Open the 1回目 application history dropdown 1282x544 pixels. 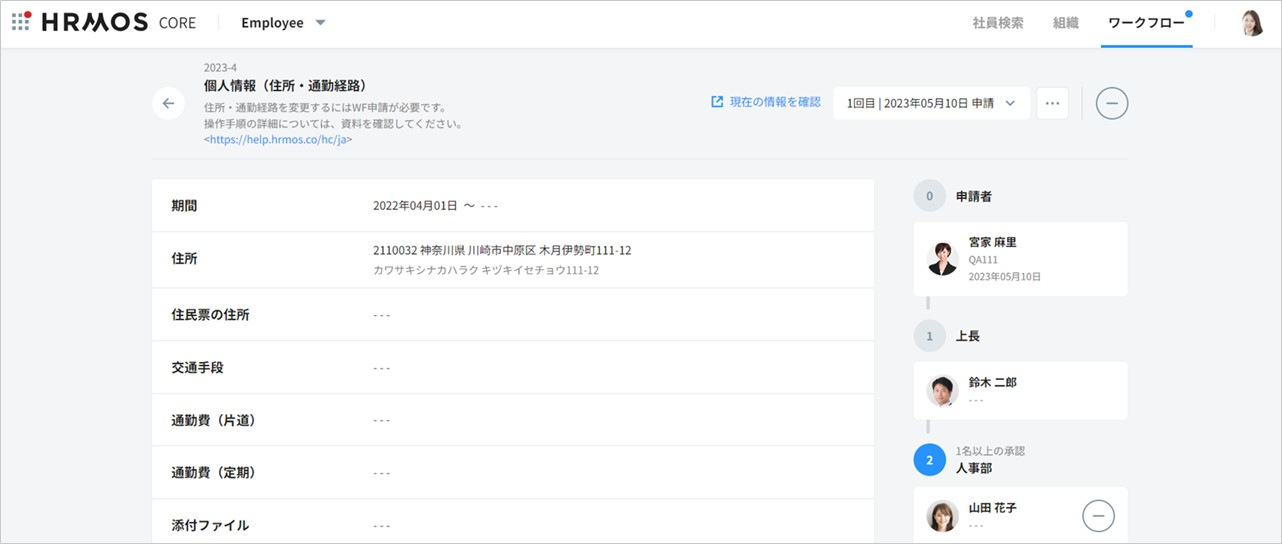(931, 103)
